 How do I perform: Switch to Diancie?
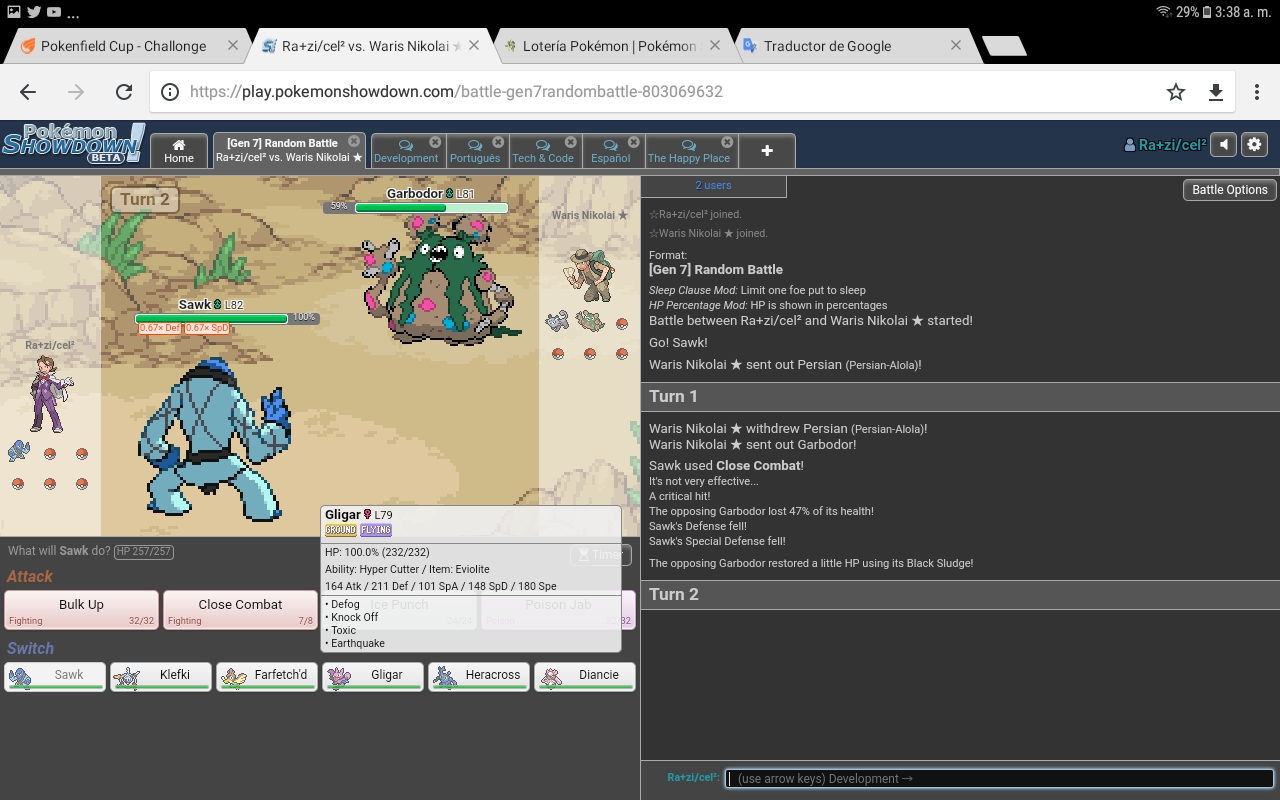tap(585, 676)
